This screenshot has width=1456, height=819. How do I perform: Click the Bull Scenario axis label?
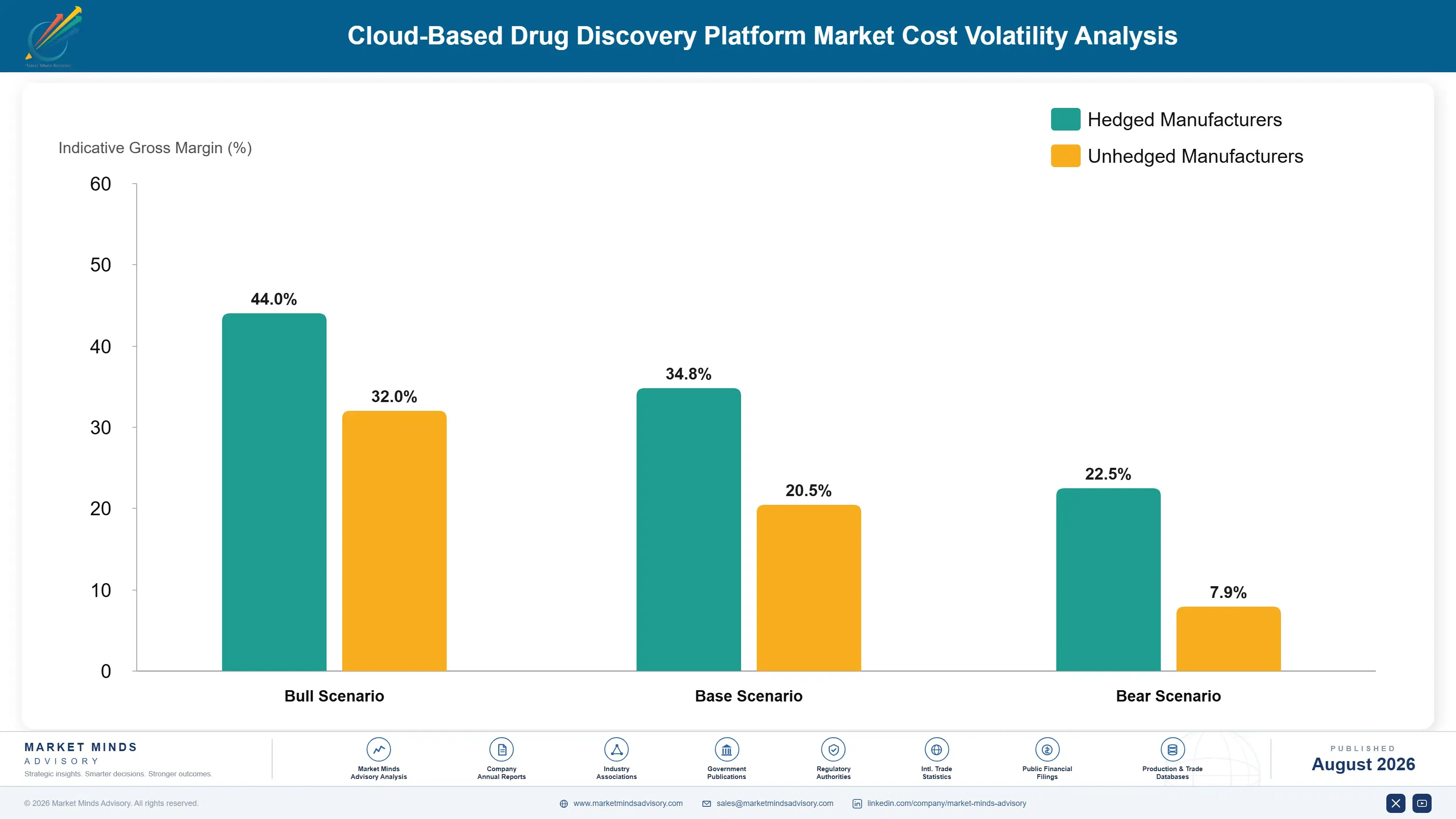pyautogui.click(x=334, y=696)
